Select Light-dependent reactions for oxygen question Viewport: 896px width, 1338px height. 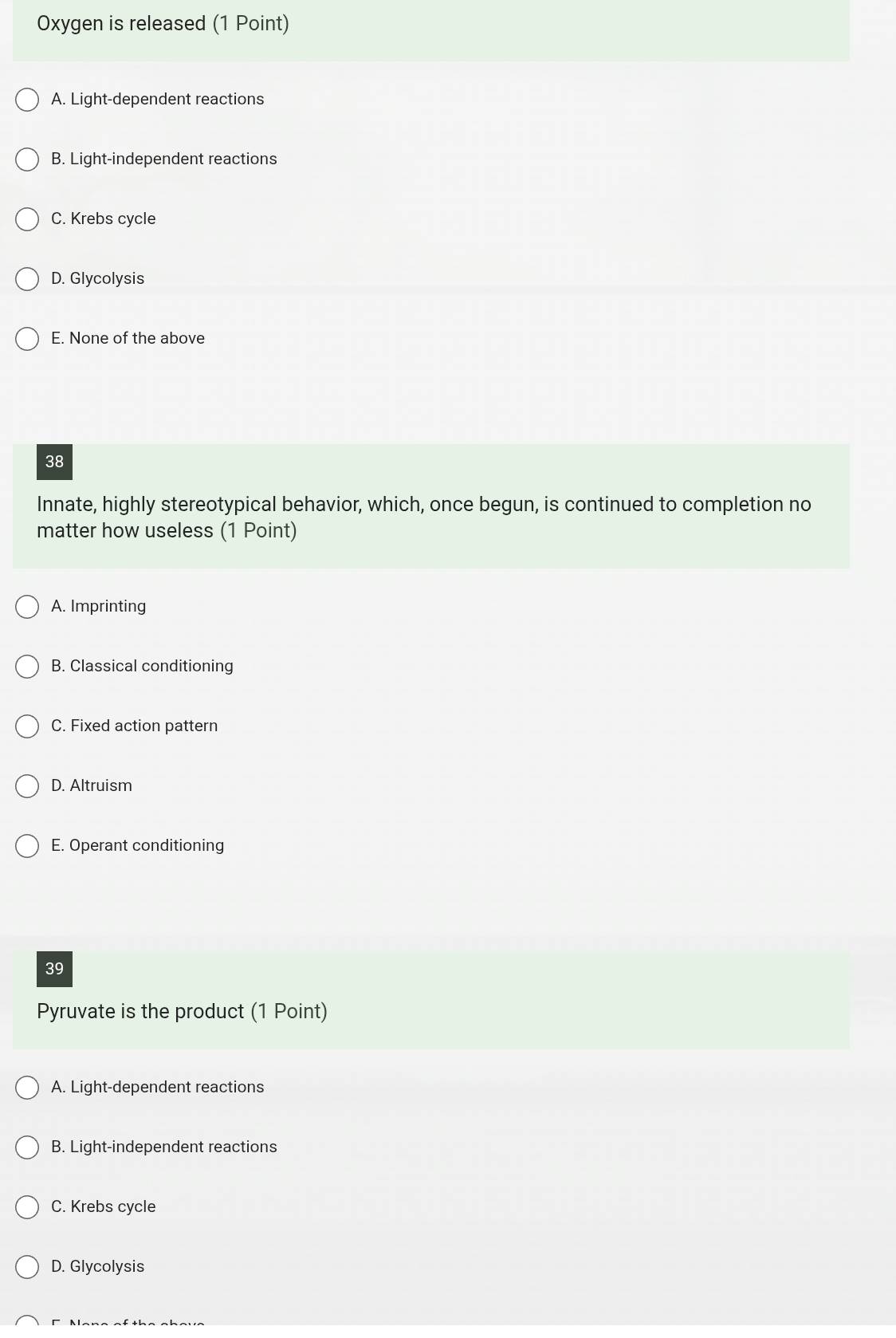[x=27, y=100]
